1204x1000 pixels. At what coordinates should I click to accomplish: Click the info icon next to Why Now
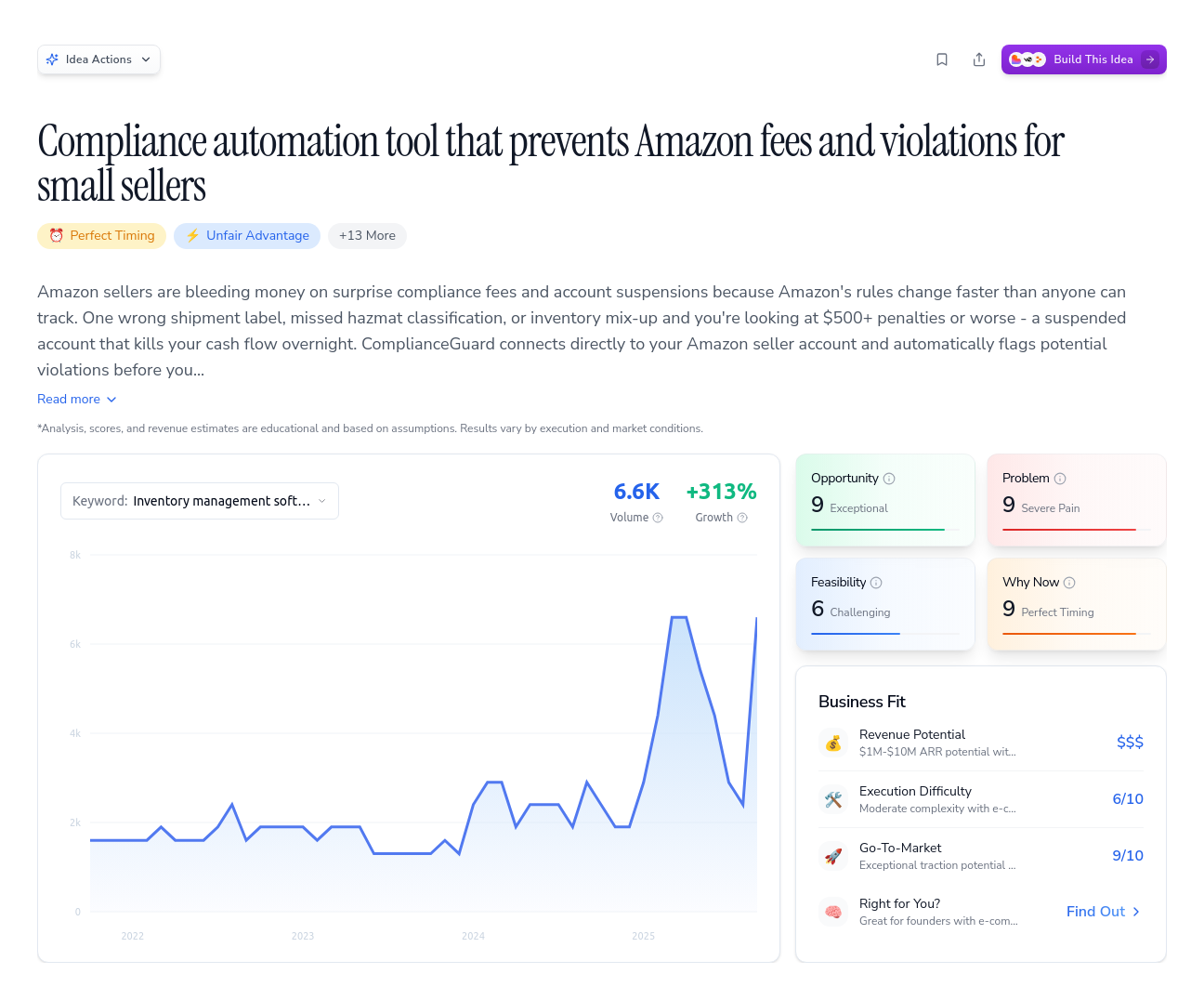[1070, 582]
